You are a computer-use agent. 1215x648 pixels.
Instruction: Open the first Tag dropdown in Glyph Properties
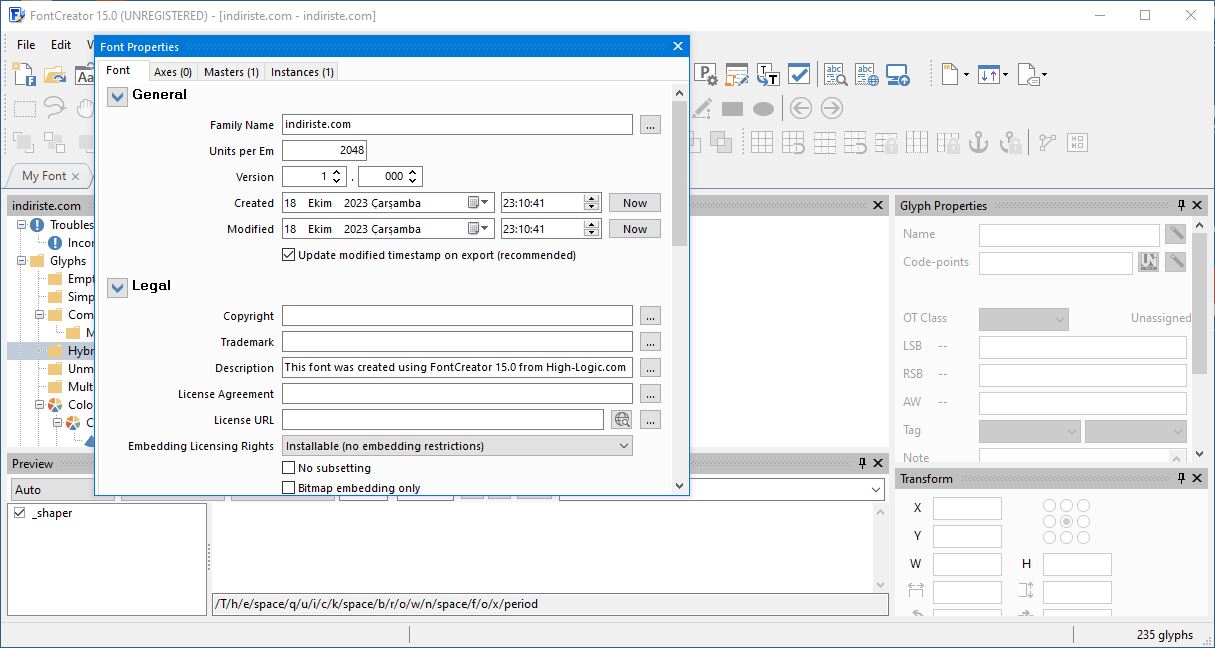point(1030,431)
